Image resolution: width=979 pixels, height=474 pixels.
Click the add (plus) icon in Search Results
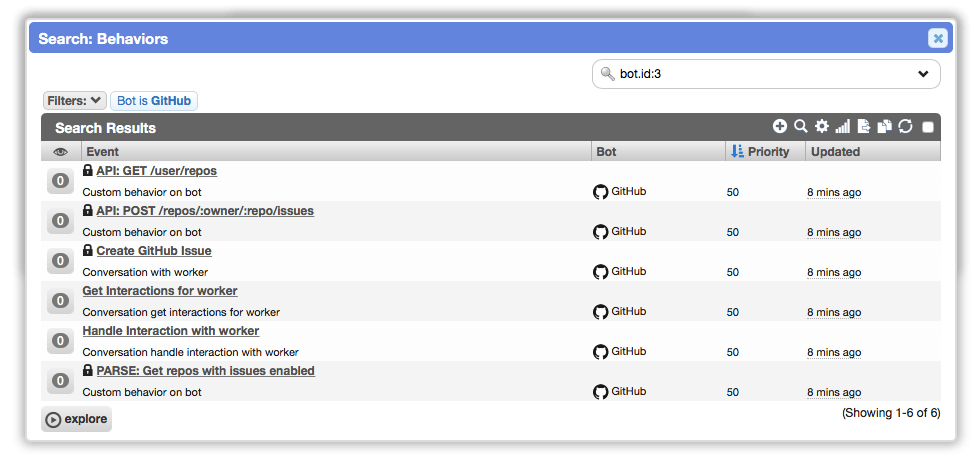[x=779, y=127]
